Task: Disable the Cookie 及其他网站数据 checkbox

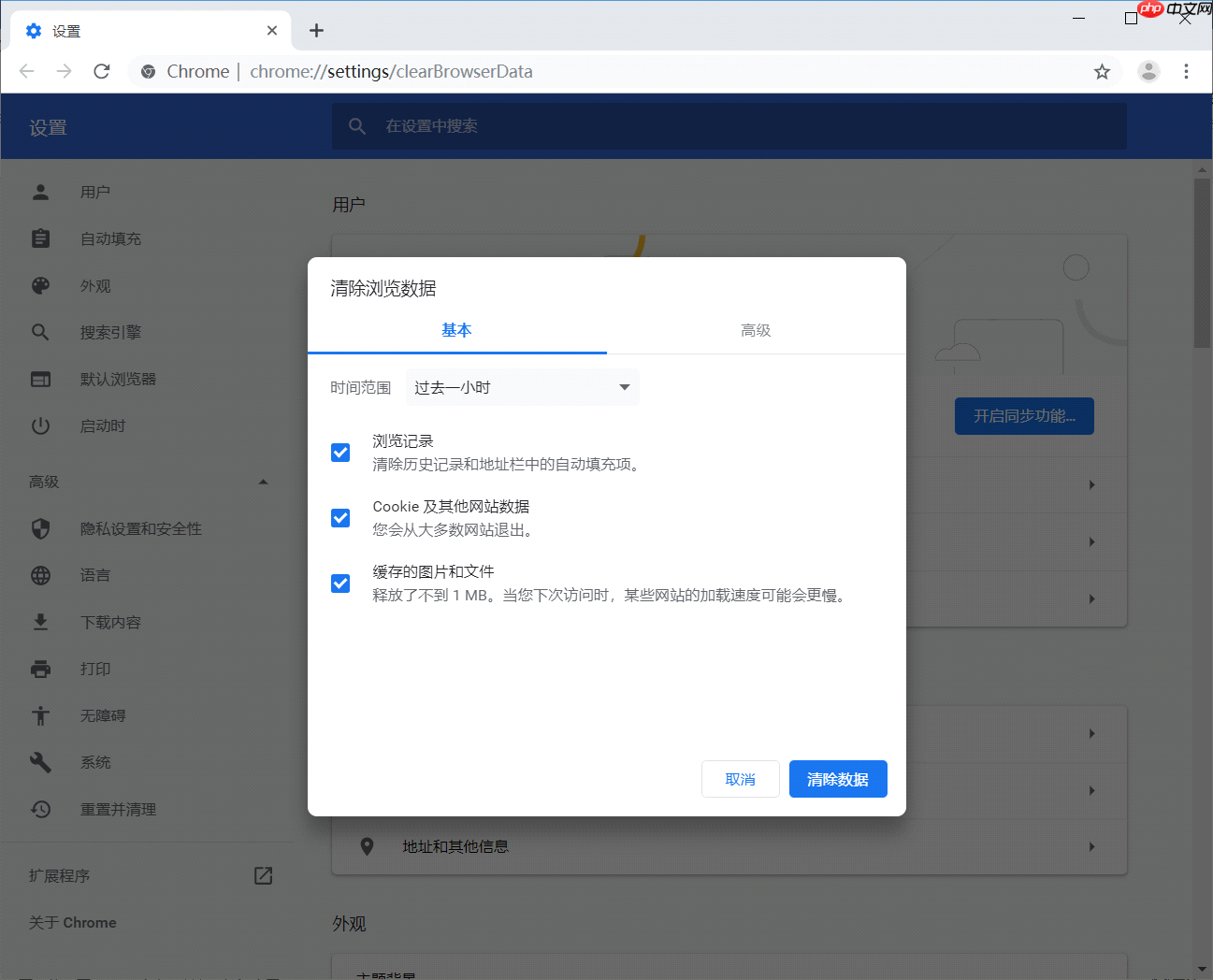Action: (339, 517)
